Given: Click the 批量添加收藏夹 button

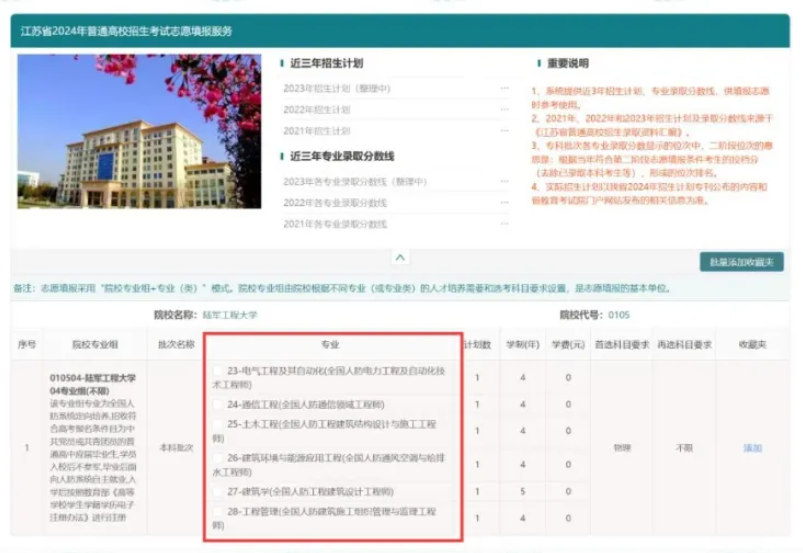Looking at the screenshot, I should click(742, 262).
